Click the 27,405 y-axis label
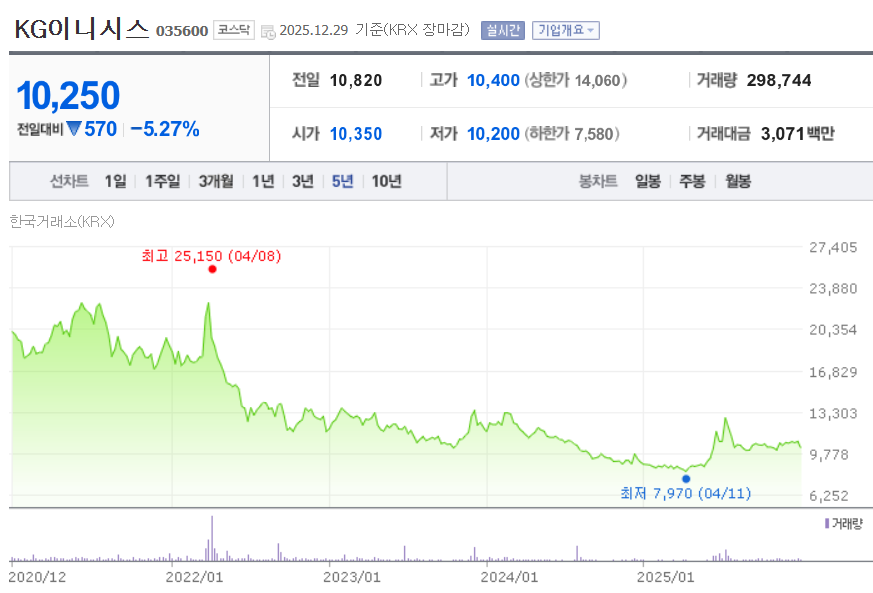 pos(833,247)
